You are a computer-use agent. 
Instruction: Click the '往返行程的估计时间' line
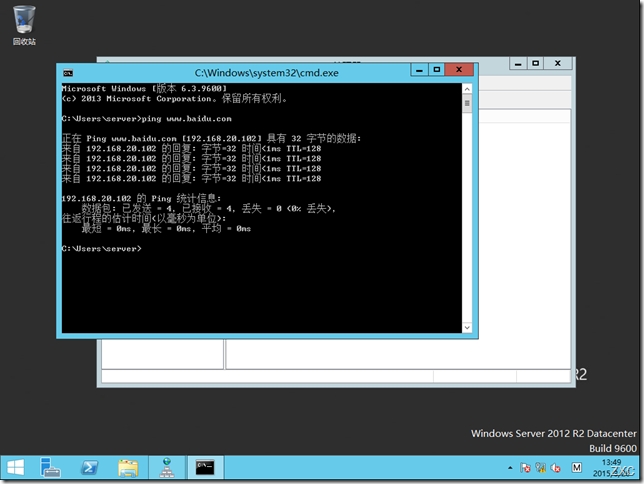point(144,218)
